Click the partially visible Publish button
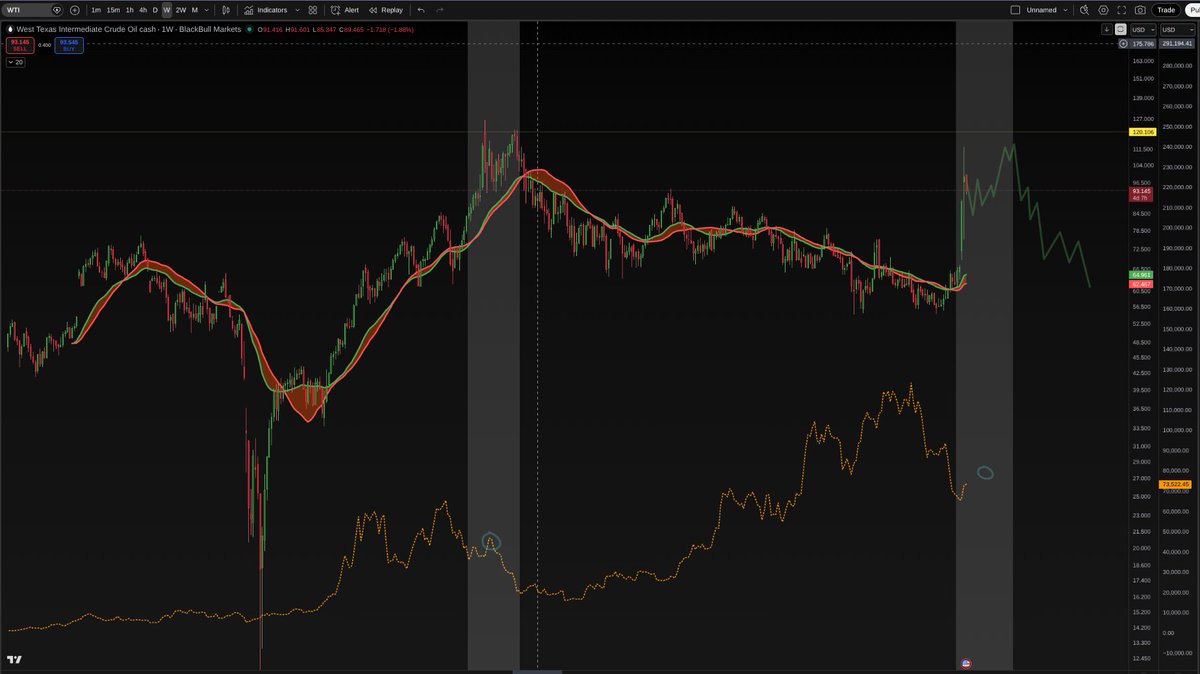Screen dimensions: 1200x674 click(1192, 10)
